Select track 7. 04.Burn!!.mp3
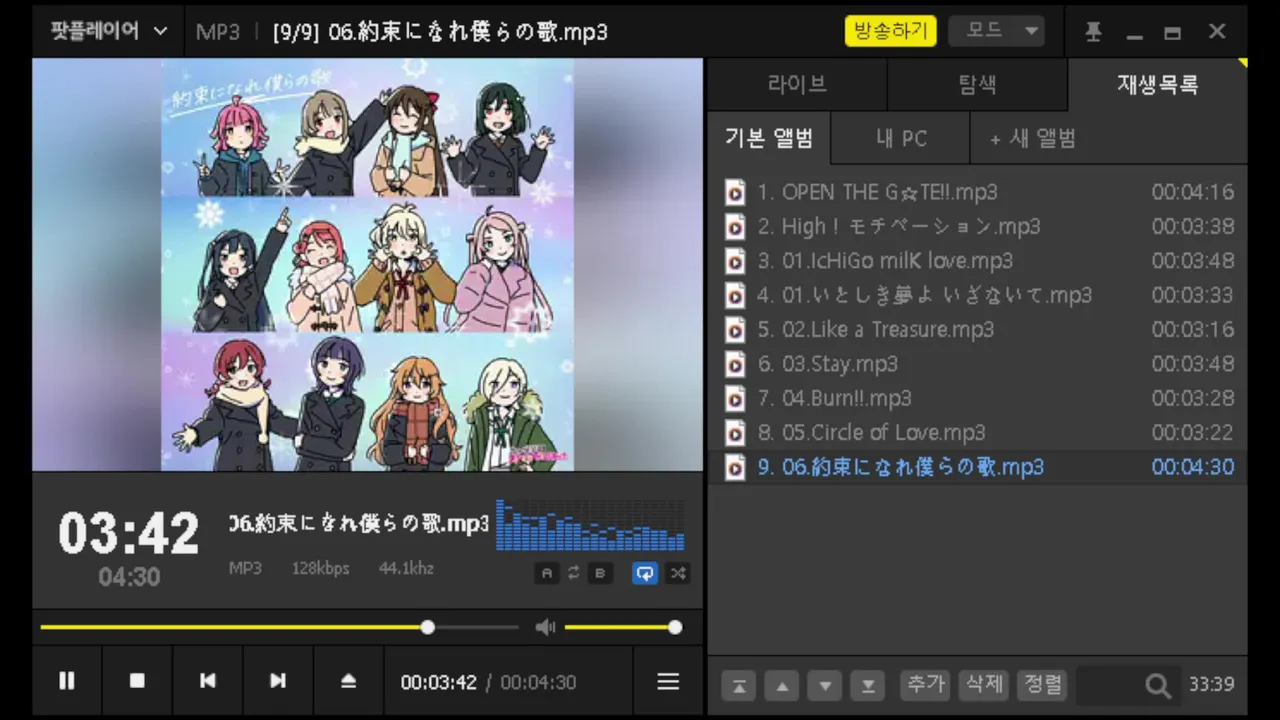This screenshot has width=1280, height=720. [977, 398]
